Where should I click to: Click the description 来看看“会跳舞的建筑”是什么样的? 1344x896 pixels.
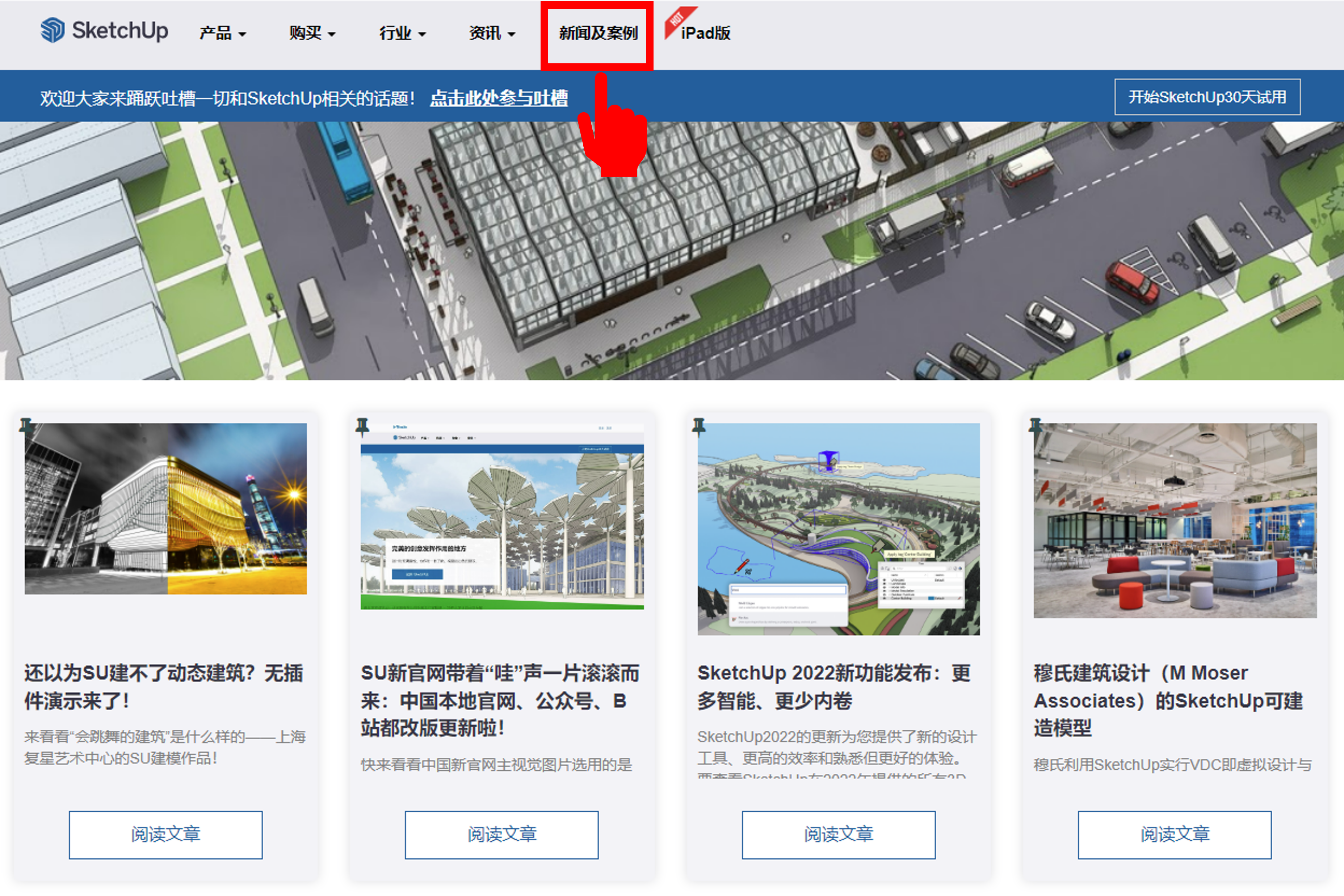(x=165, y=748)
